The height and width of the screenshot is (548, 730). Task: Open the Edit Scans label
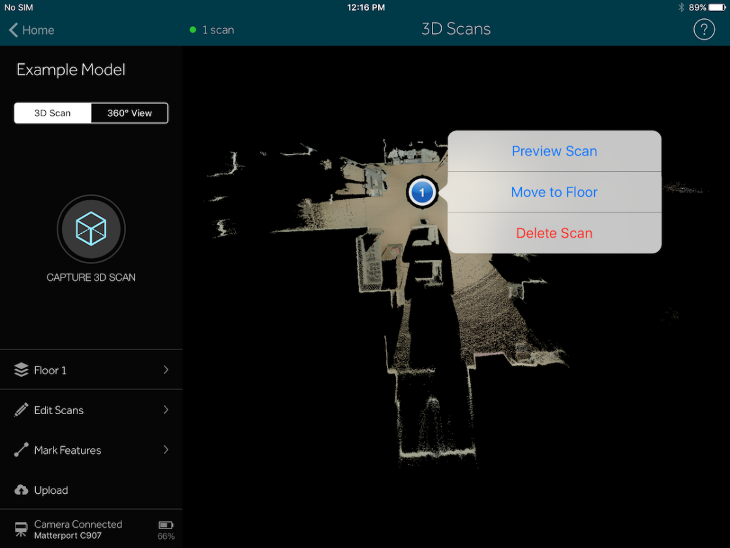point(59,410)
